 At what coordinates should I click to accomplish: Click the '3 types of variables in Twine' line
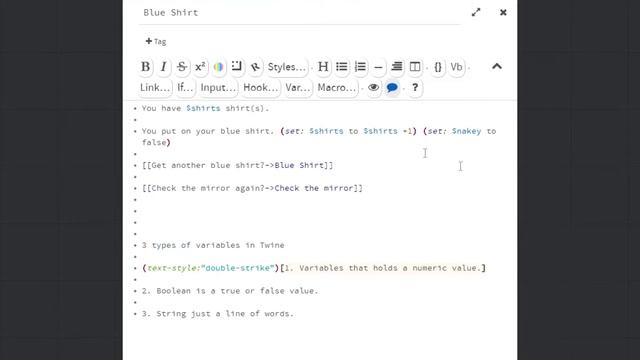point(213,245)
